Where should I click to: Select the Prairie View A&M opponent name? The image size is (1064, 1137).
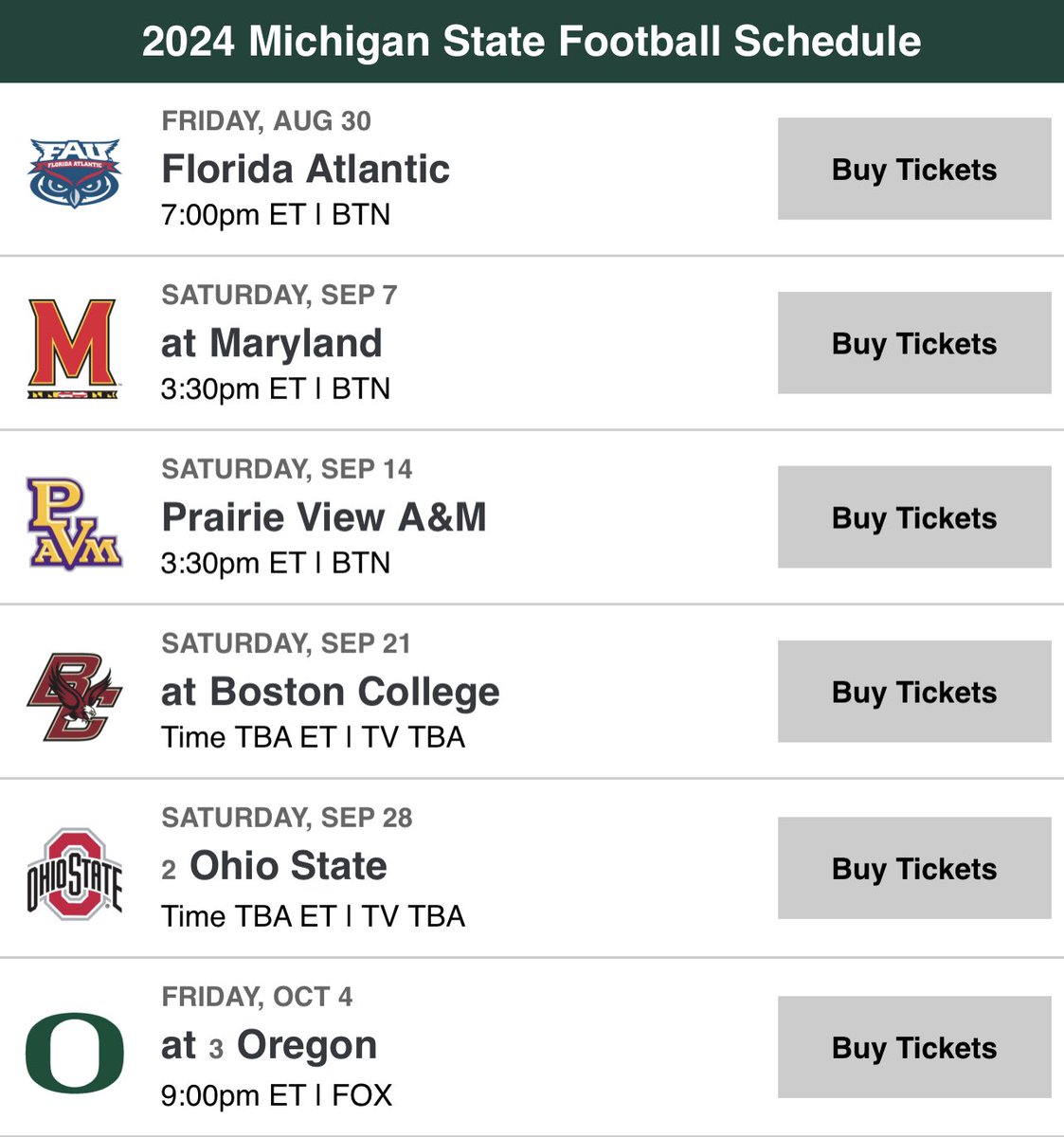pyautogui.click(x=323, y=517)
